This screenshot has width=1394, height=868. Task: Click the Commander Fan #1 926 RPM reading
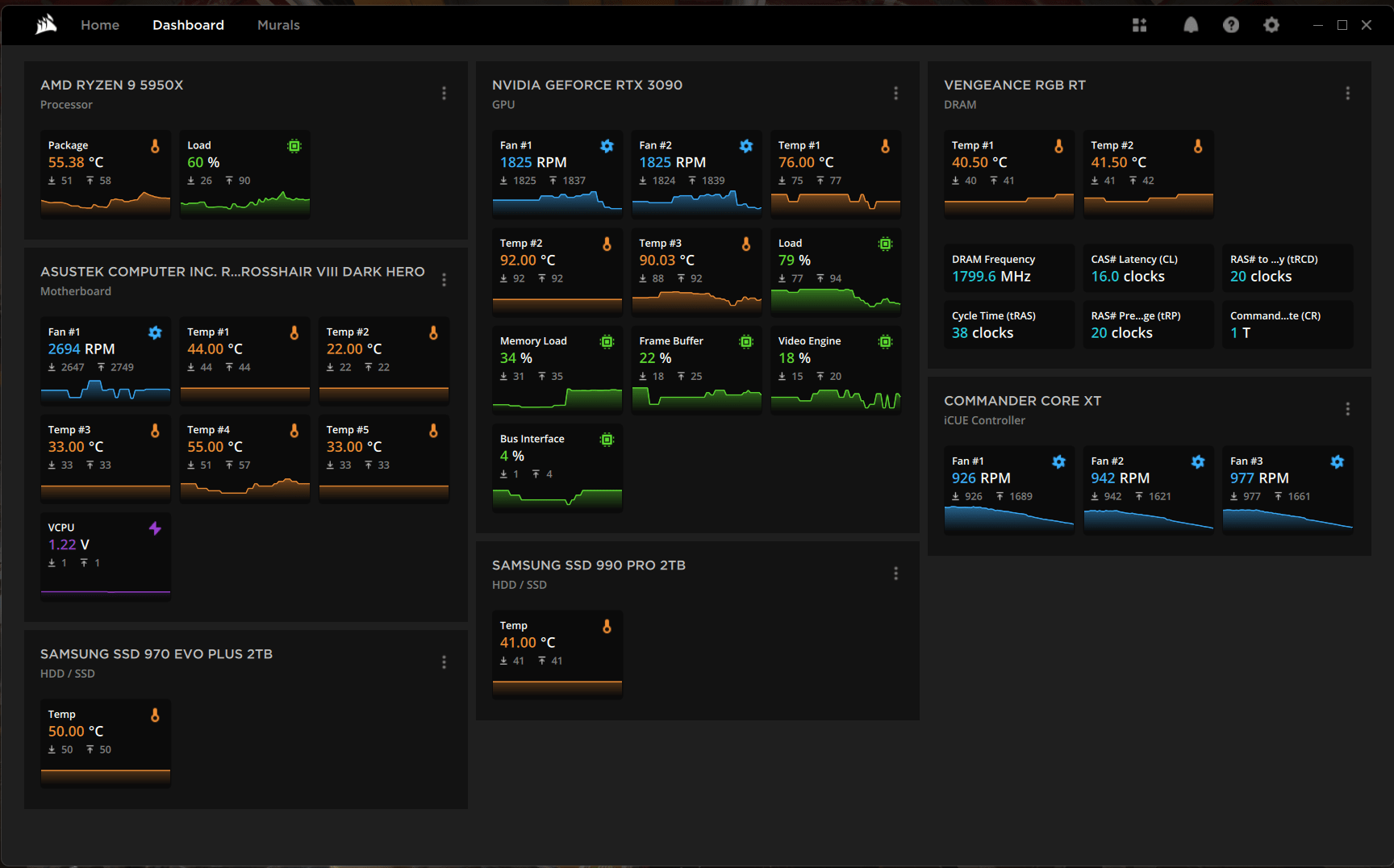(981, 478)
